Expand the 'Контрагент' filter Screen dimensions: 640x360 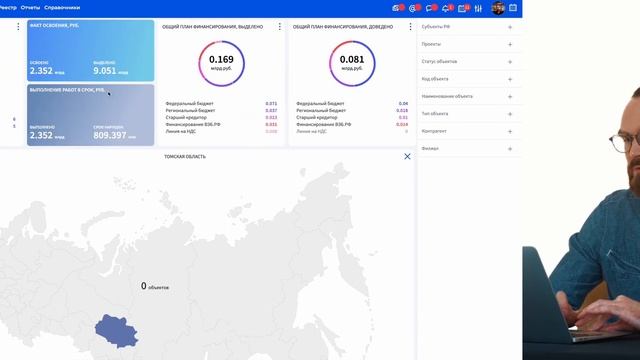click(510, 131)
